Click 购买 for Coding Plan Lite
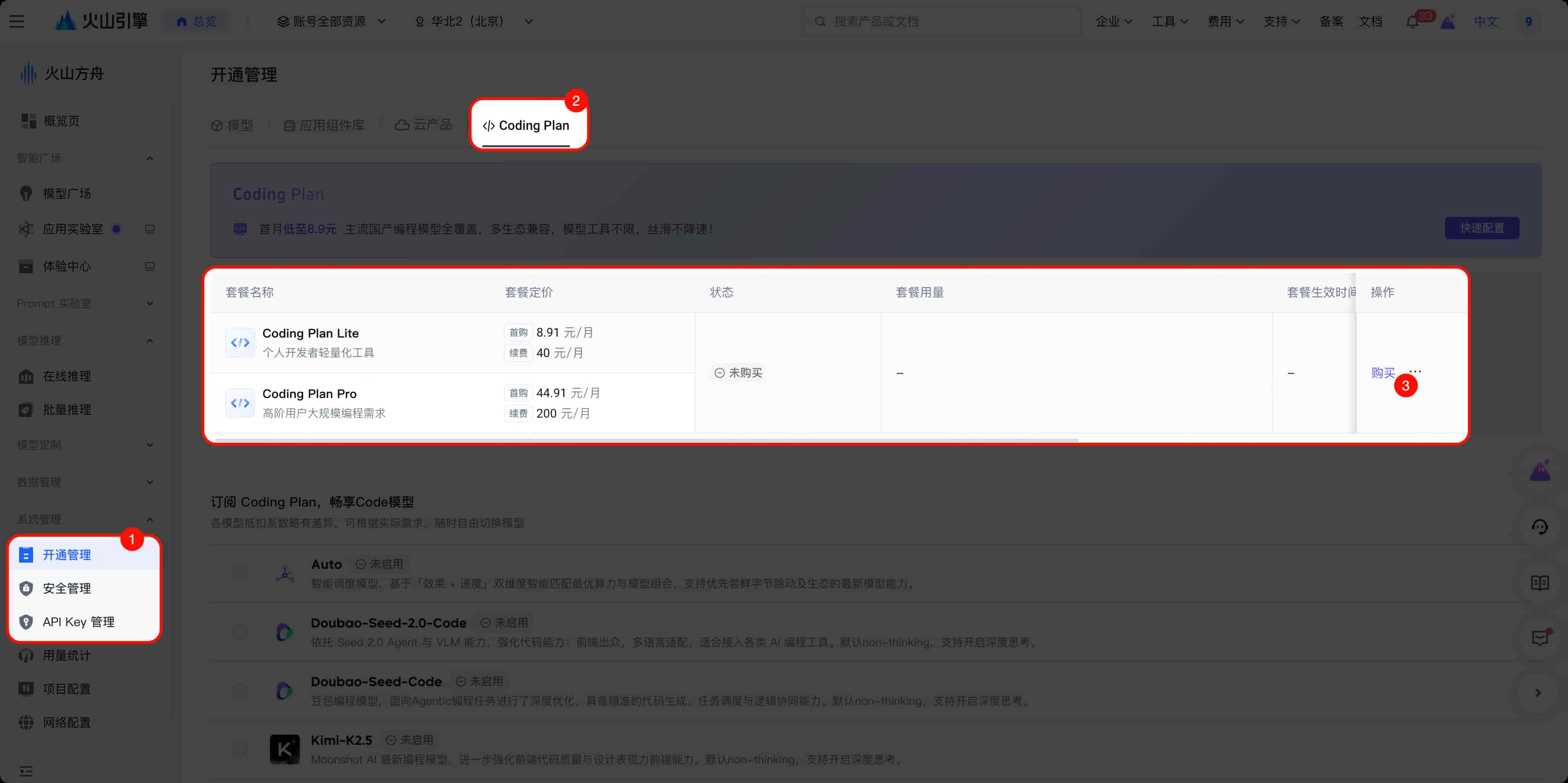Viewport: 1568px width, 783px height. (x=1382, y=372)
